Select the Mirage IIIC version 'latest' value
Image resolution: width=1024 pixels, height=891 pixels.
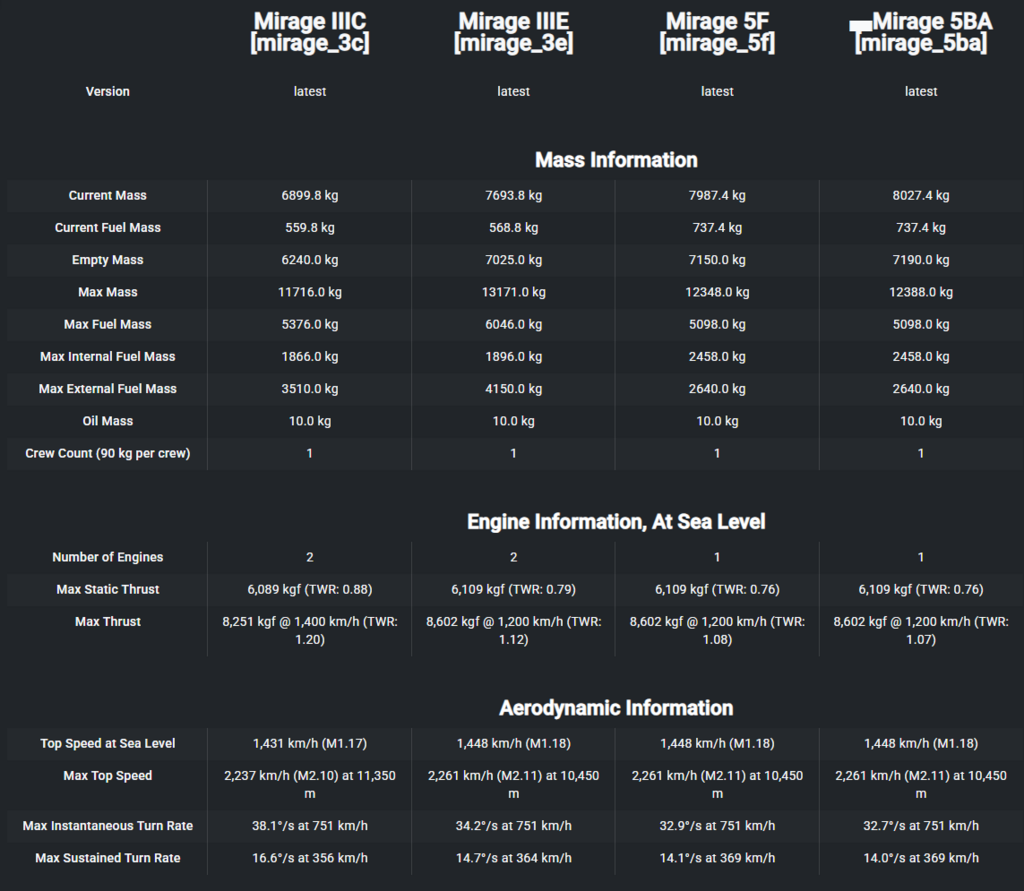310,91
